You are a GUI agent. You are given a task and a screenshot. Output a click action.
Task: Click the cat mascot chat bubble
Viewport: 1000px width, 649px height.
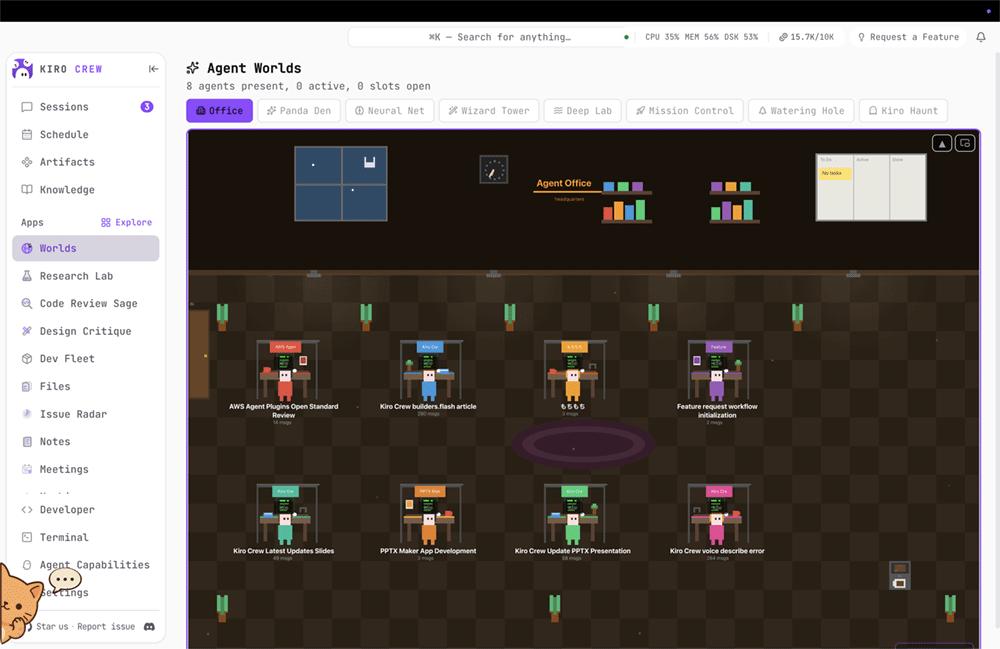tap(65, 580)
